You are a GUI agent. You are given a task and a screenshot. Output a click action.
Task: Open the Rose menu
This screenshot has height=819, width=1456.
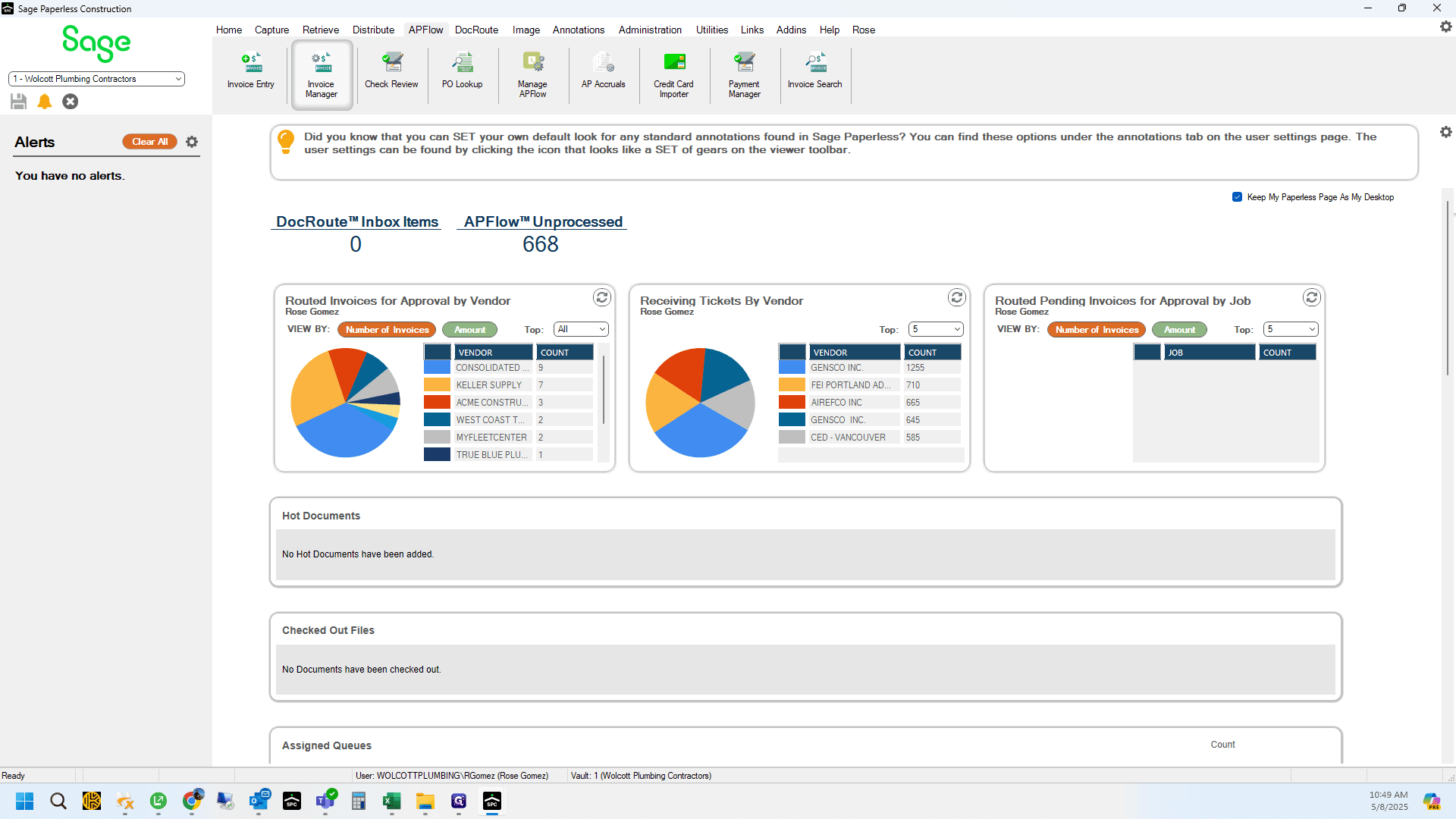click(x=864, y=30)
